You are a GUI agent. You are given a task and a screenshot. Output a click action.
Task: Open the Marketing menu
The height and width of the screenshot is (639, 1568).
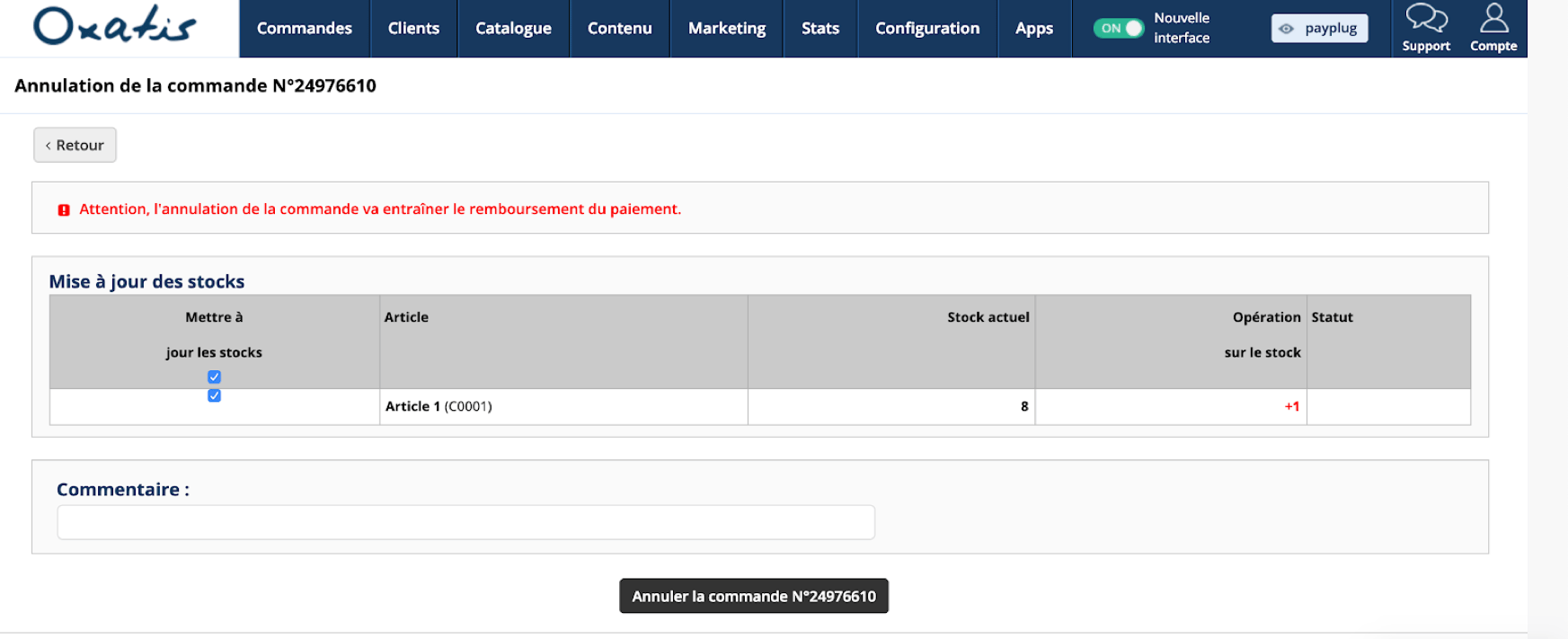coord(727,29)
